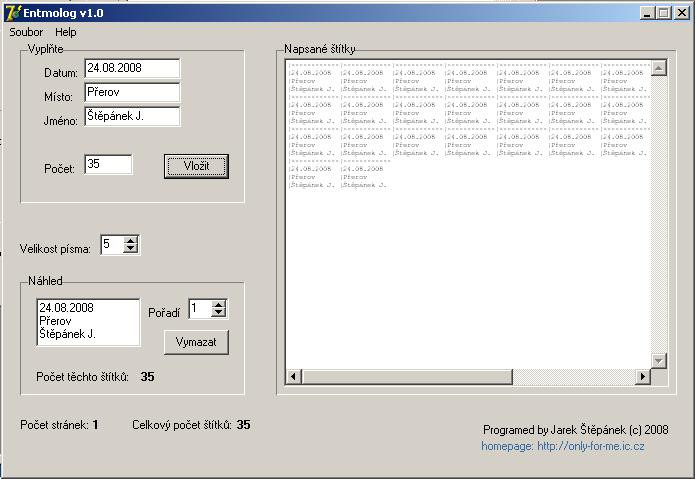Screen dimensions: 695x479
Task: Click the Celkový počet štítků value 35
Action: click(243, 425)
